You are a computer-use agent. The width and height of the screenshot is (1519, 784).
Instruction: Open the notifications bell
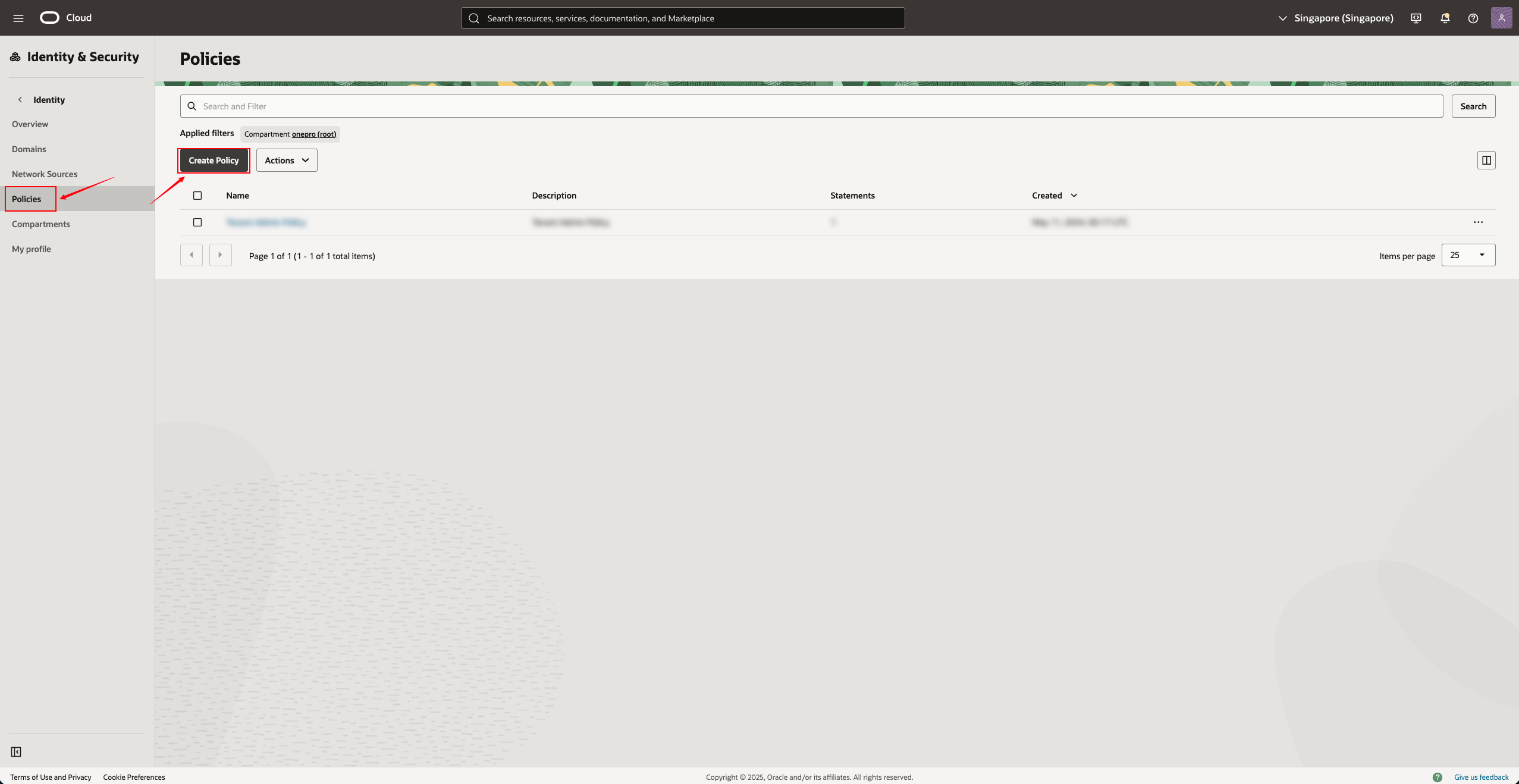pos(1445,18)
